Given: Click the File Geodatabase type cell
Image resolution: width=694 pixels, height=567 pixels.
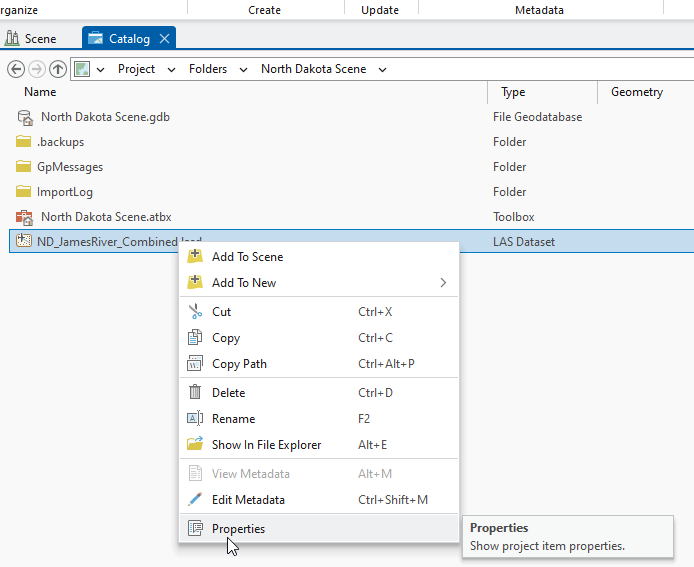Looking at the screenshot, I should click(537, 117).
